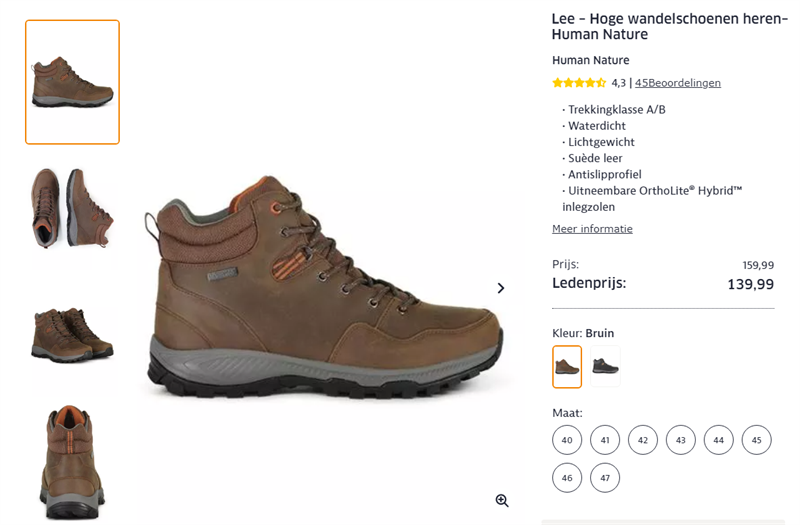Click the zoom magnifier icon on product image
Screen dimensions: 800x525
502,500
